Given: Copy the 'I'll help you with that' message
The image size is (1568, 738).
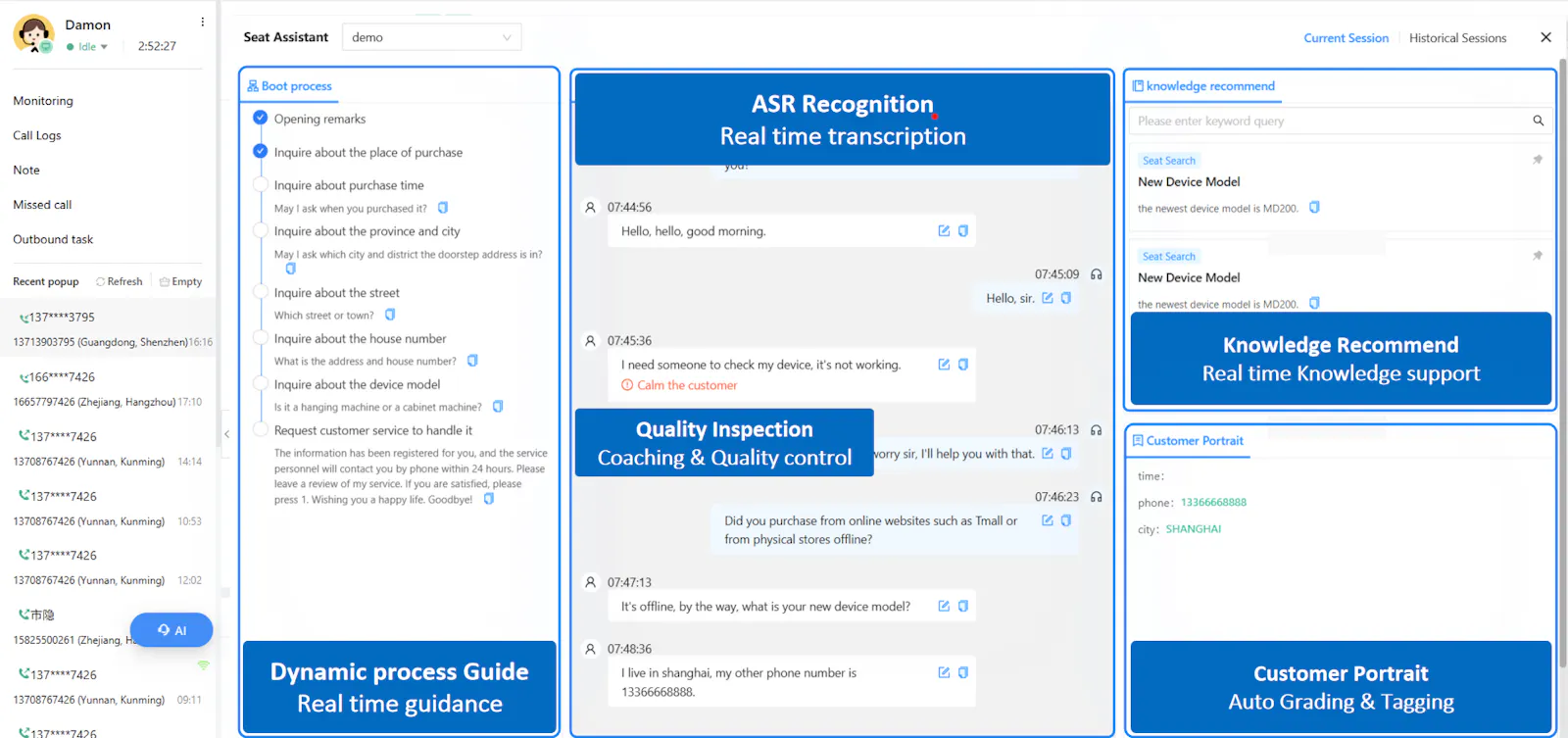Looking at the screenshot, I should click(1066, 453).
